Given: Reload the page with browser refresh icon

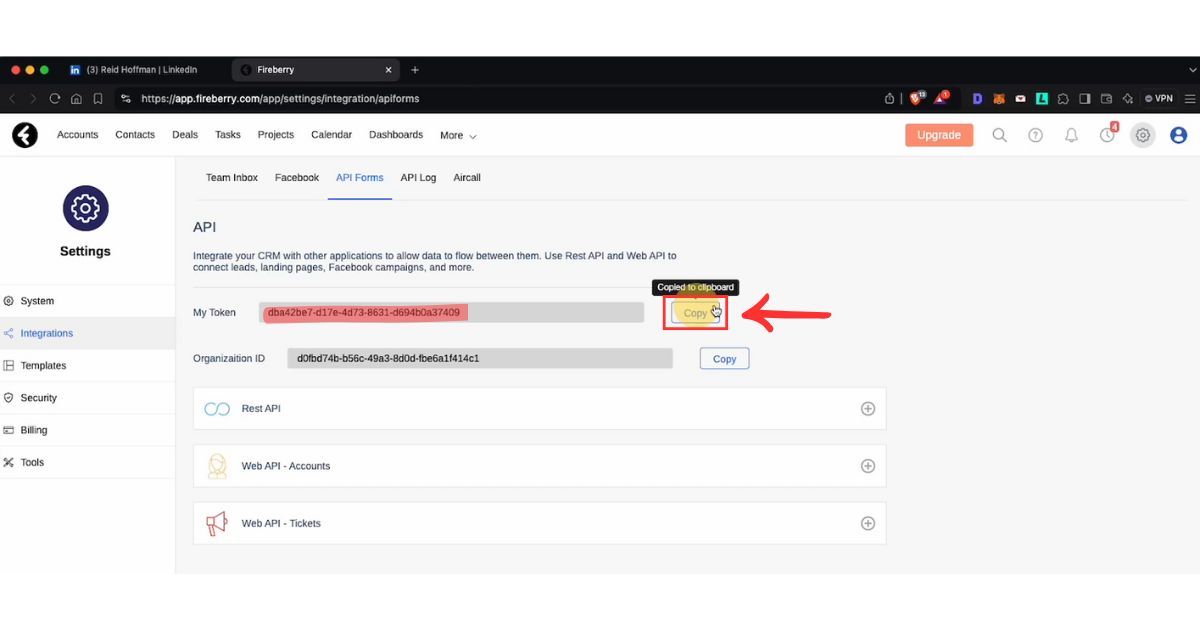Looking at the screenshot, I should point(55,99).
